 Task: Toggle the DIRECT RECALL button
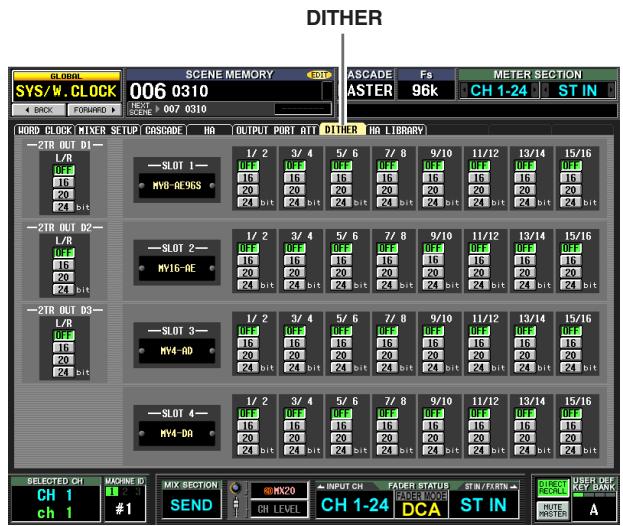pyautogui.click(x=552, y=488)
